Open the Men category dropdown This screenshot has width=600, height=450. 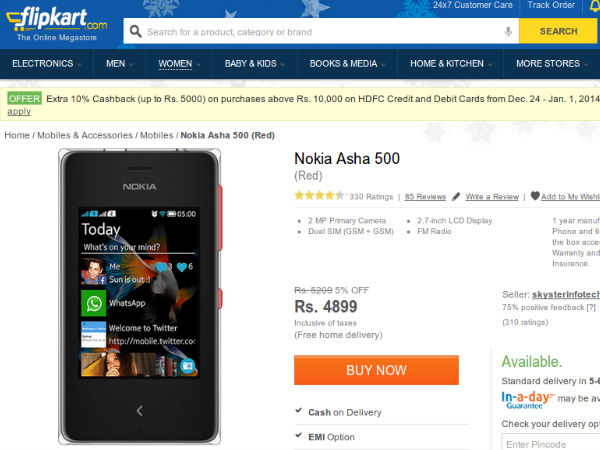pyautogui.click(x=118, y=64)
